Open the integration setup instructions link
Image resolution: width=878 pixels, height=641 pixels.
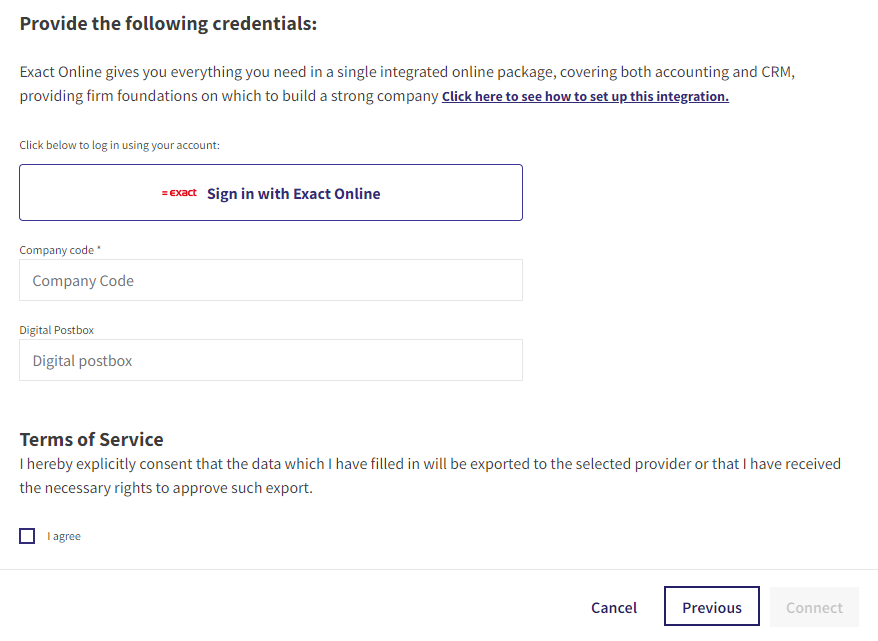point(585,96)
